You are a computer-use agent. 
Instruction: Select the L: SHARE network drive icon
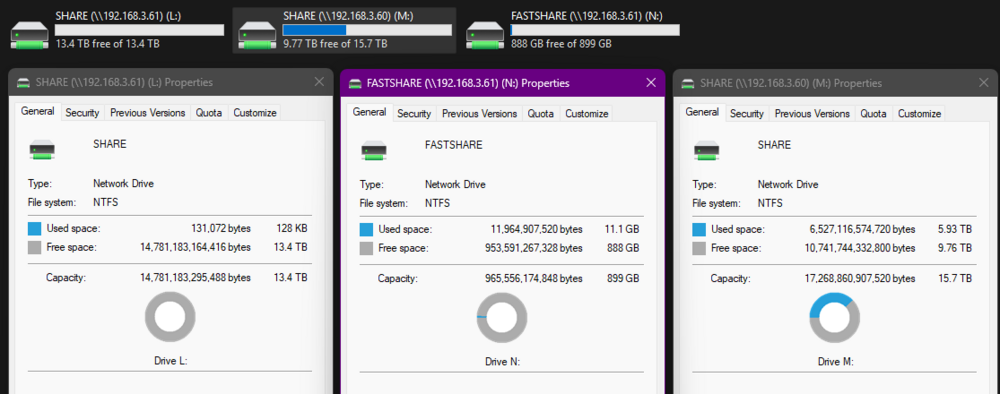click(x=29, y=36)
